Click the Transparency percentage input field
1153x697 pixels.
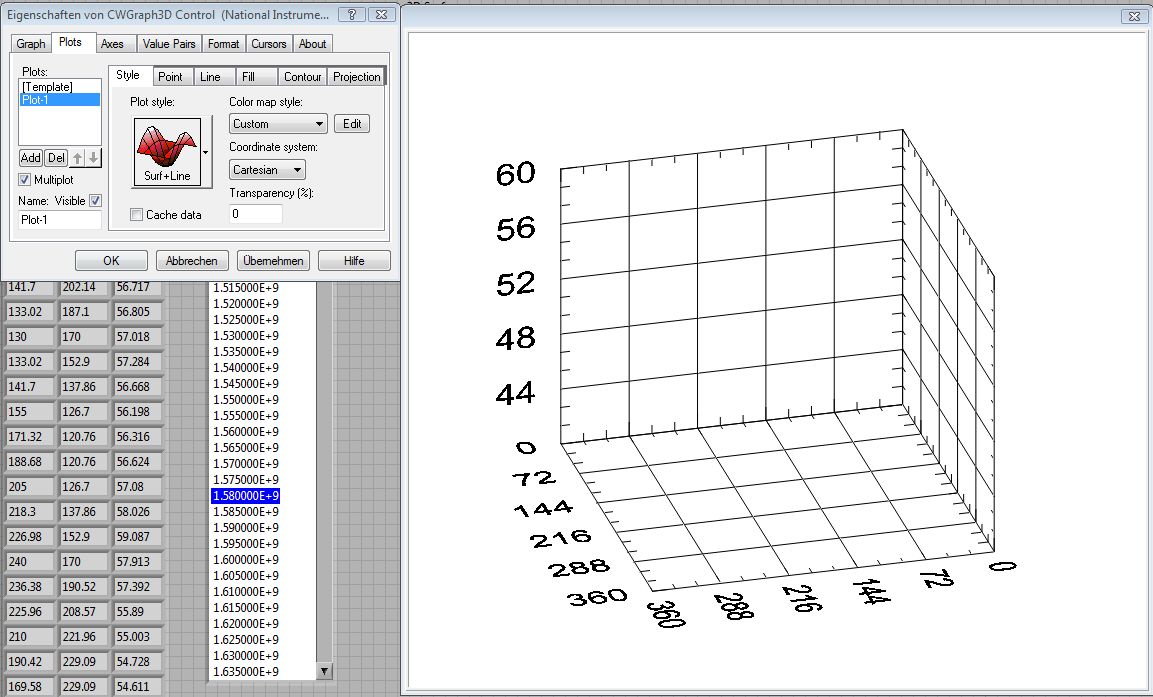click(x=256, y=214)
